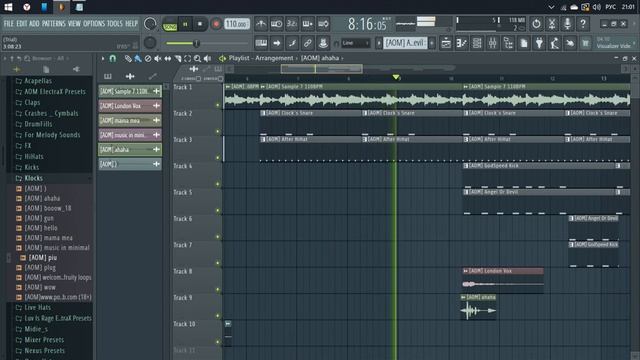
Task: Open the Playlist view icon
Action: pos(446,43)
